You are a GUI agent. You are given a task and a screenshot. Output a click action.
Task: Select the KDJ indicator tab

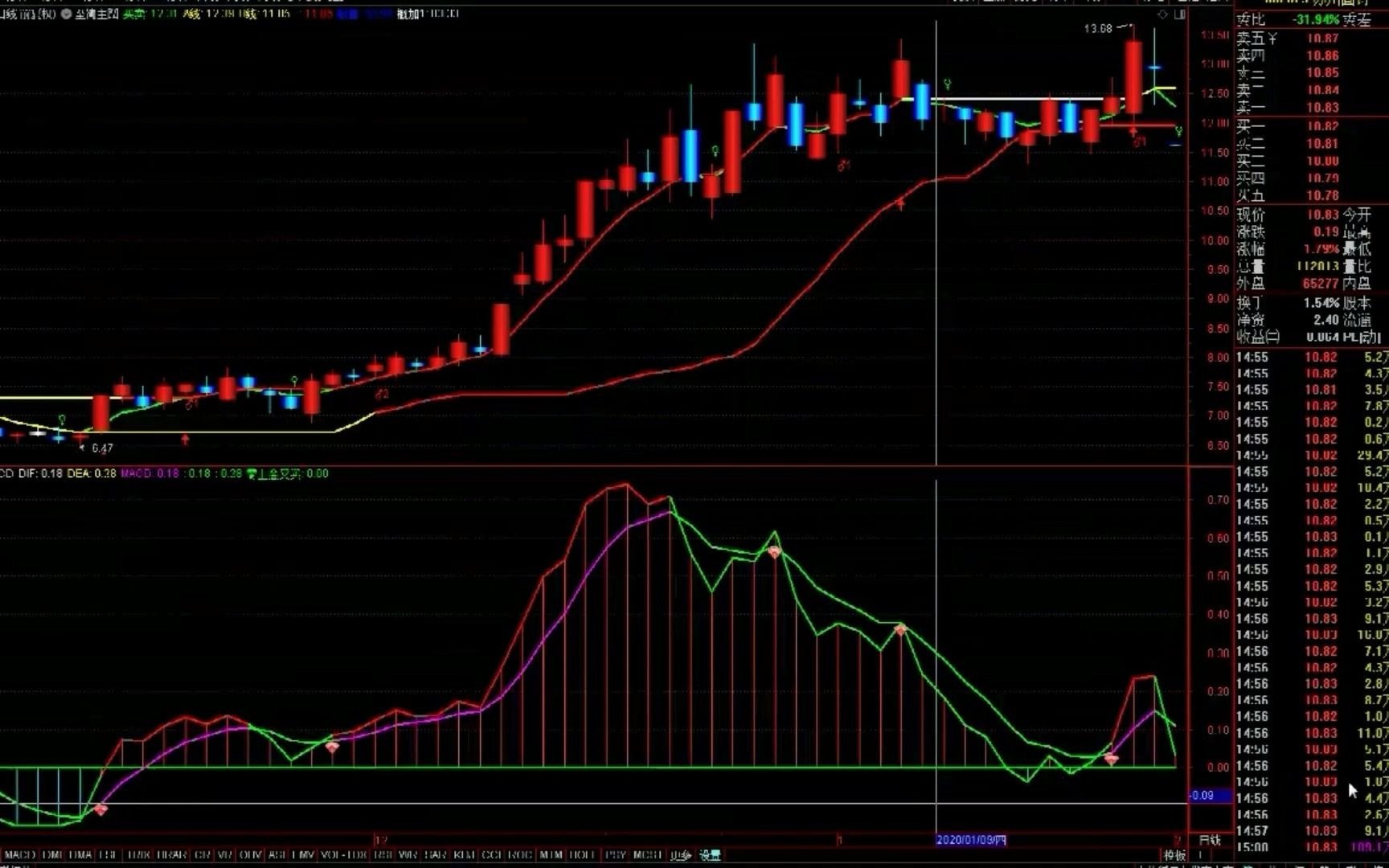(x=465, y=855)
